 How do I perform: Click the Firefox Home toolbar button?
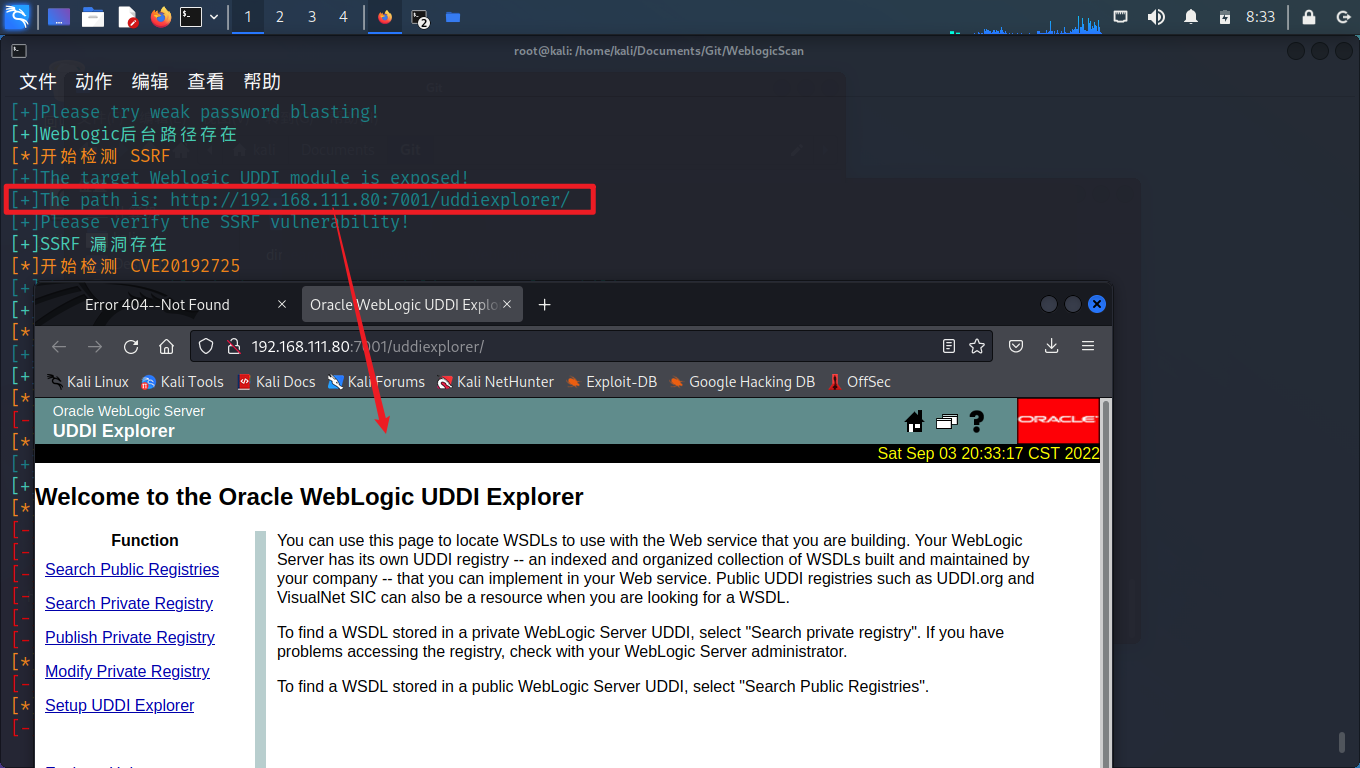(167, 346)
